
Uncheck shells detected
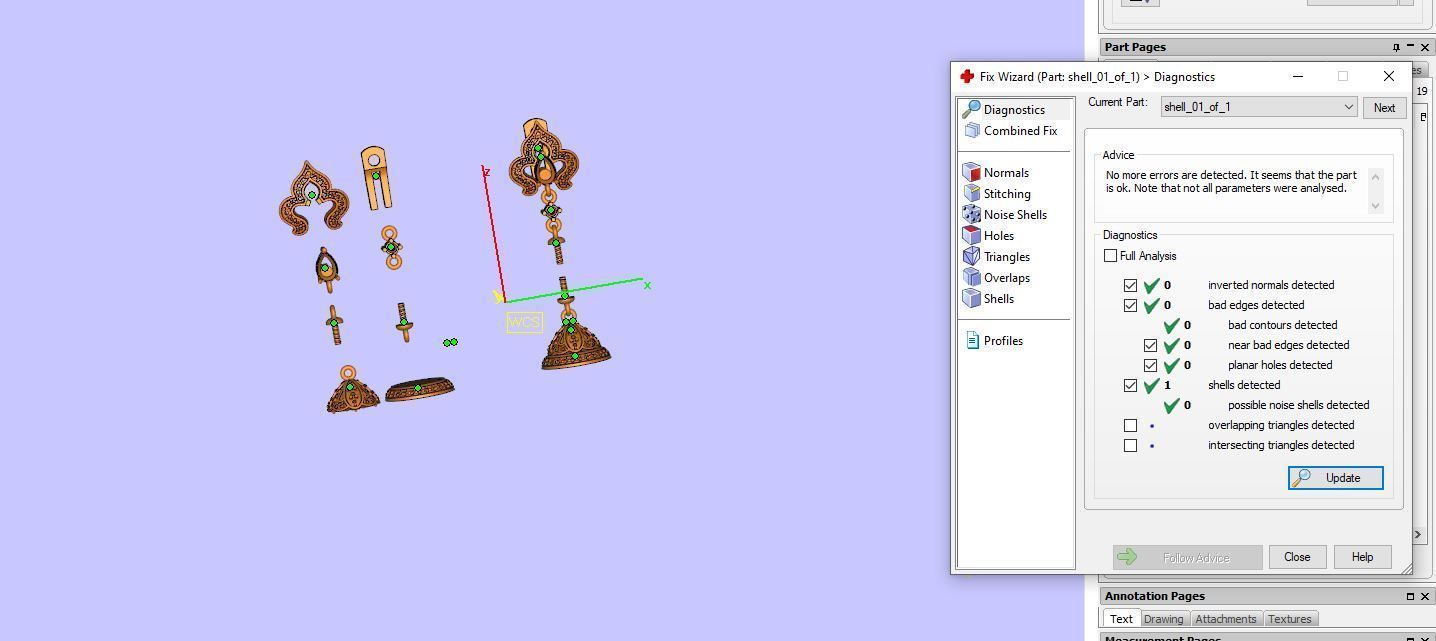[1130, 385]
